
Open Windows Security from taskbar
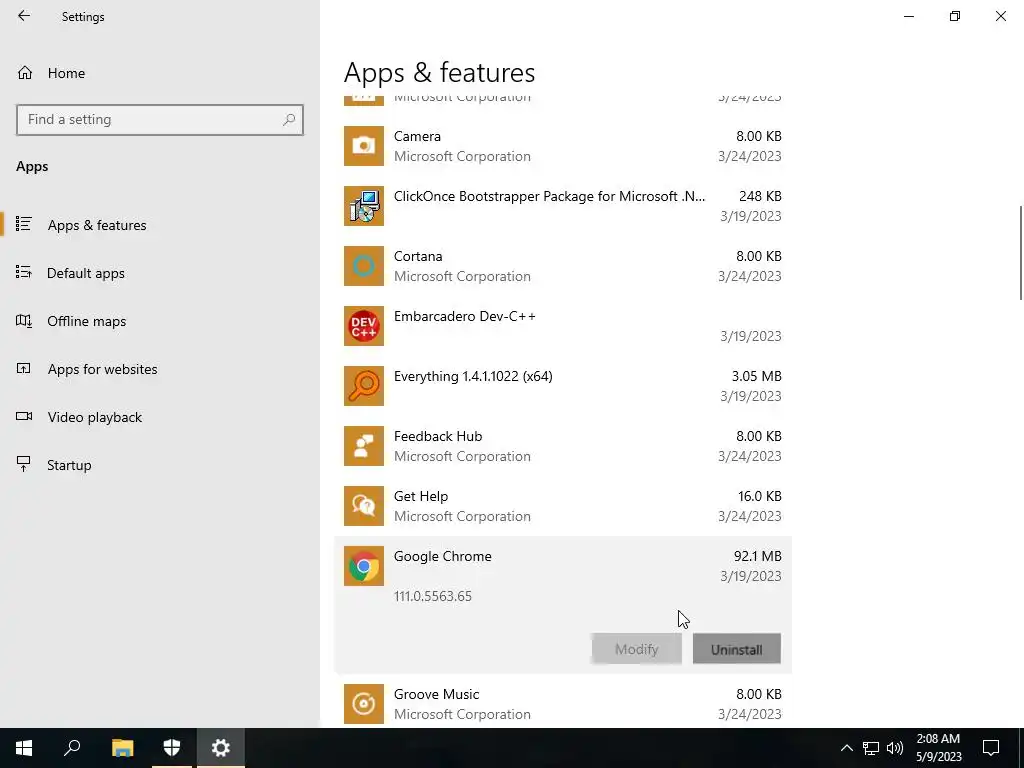172,748
